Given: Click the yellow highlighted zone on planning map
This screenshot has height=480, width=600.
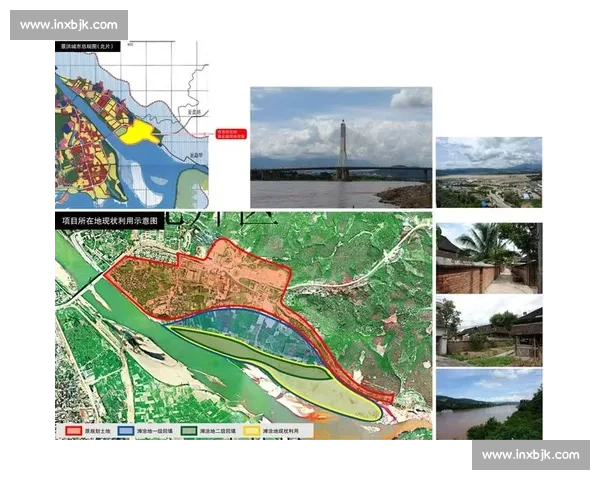Looking at the screenshot, I should (x=140, y=133).
